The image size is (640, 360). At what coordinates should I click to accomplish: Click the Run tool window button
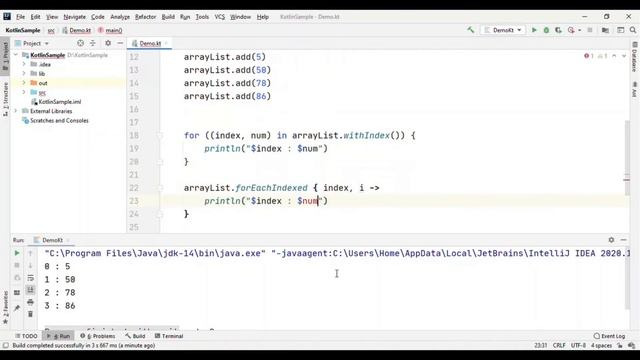58,336
